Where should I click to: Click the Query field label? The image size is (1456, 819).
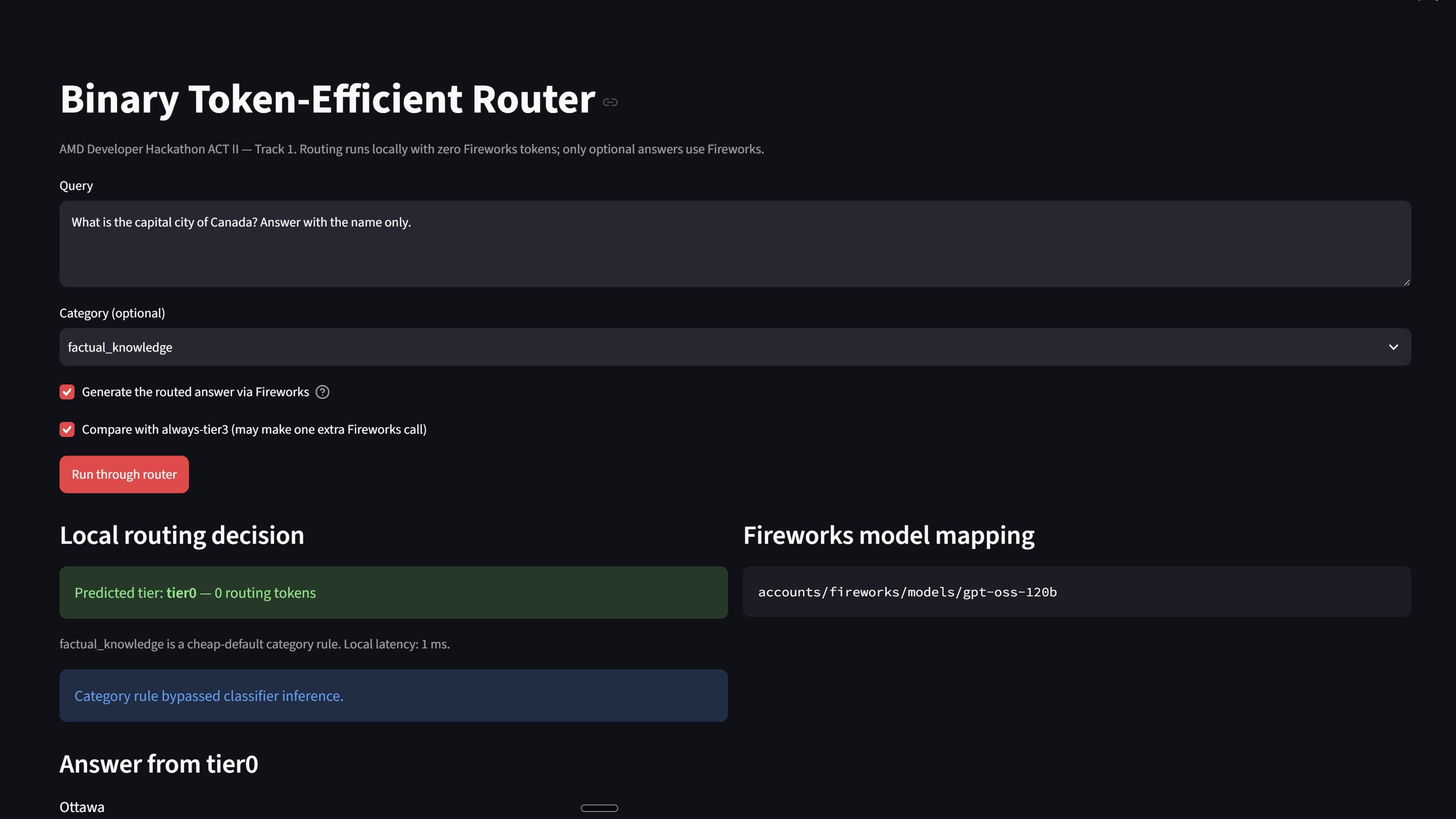tap(76, 185)
